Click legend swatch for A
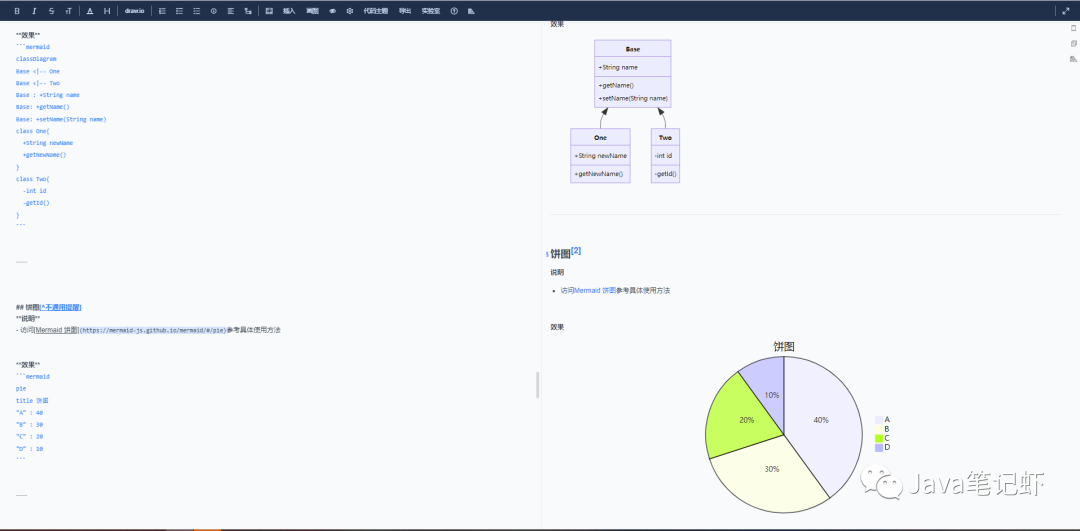The width and height of the screenshot is (1080, 531). point(879,419)
